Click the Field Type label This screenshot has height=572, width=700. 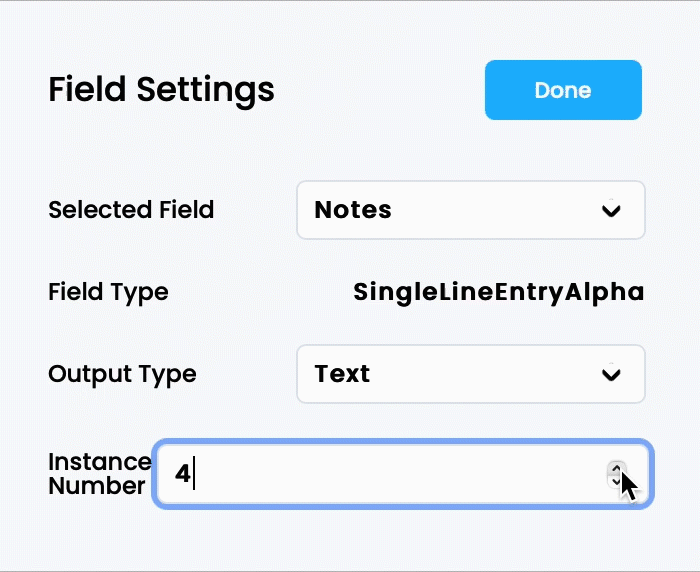point(108,292)
